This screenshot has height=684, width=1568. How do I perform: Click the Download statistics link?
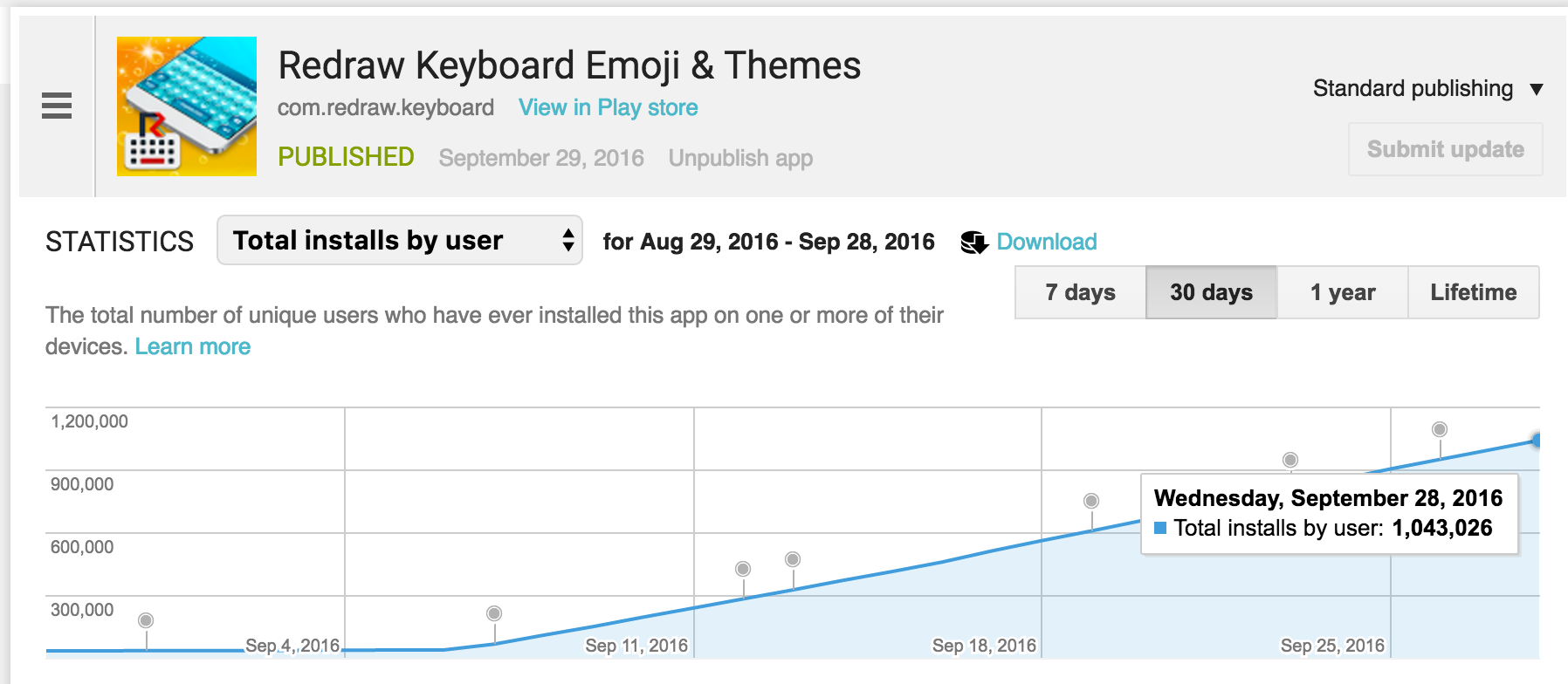1046,242
